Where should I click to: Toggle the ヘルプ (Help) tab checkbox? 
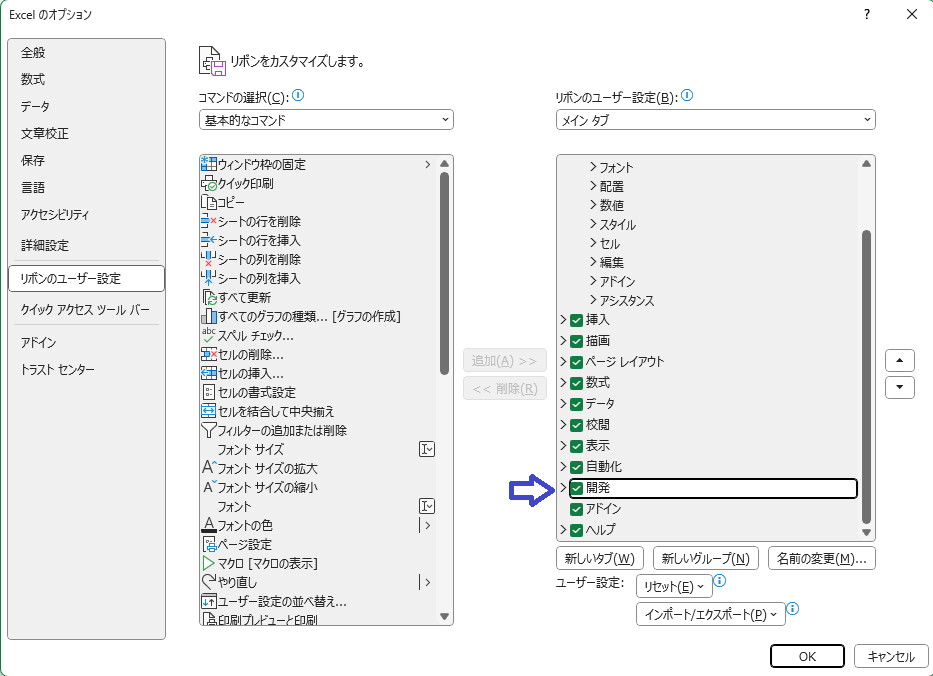tap(576, 530)
